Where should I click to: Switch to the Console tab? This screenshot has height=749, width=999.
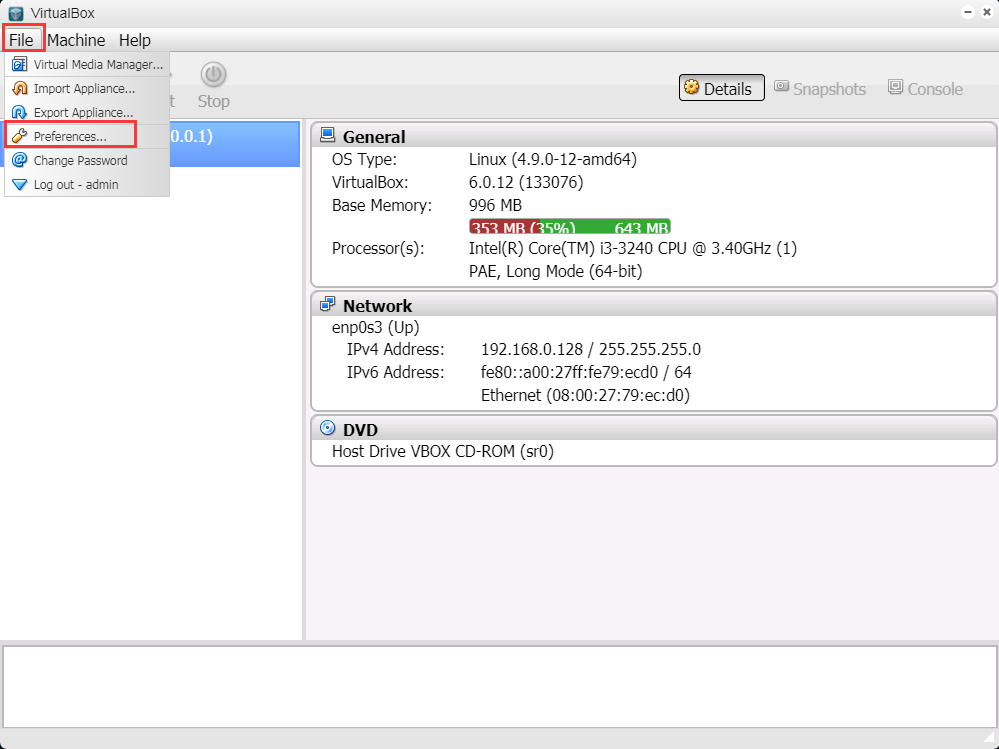[925, 89]
